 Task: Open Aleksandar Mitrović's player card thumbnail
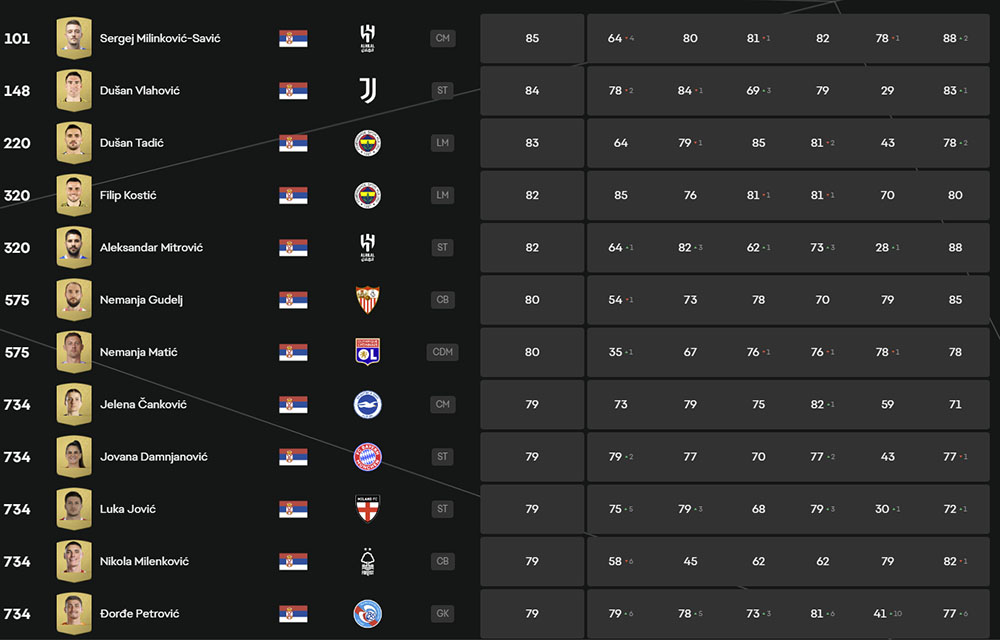tap(74, 247)
